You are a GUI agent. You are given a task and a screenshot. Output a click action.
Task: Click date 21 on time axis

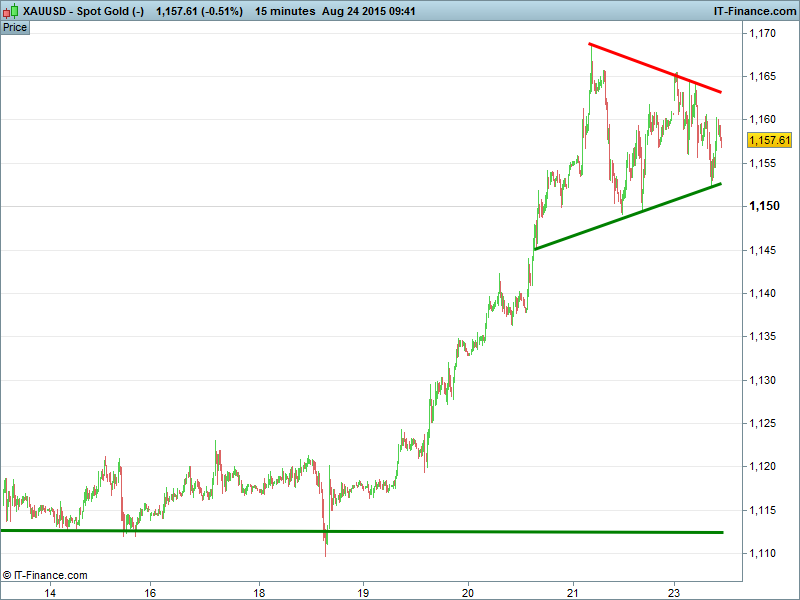tap(572, 591)
